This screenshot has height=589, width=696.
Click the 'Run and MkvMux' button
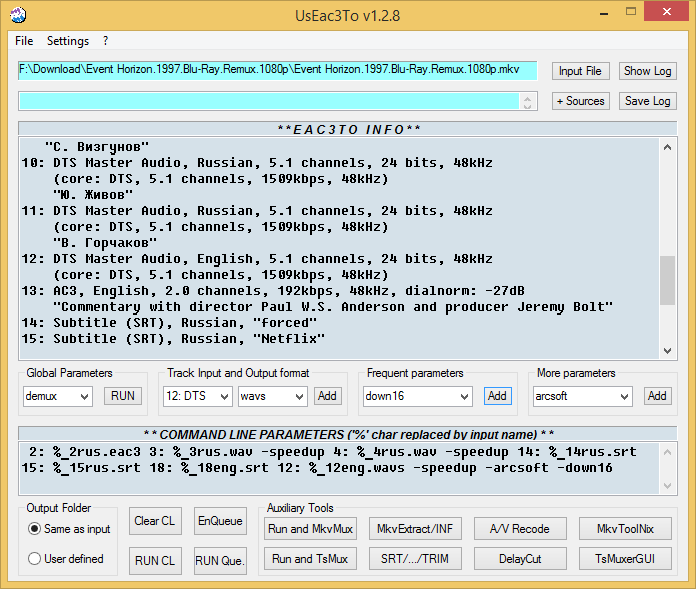pos(308,528)
